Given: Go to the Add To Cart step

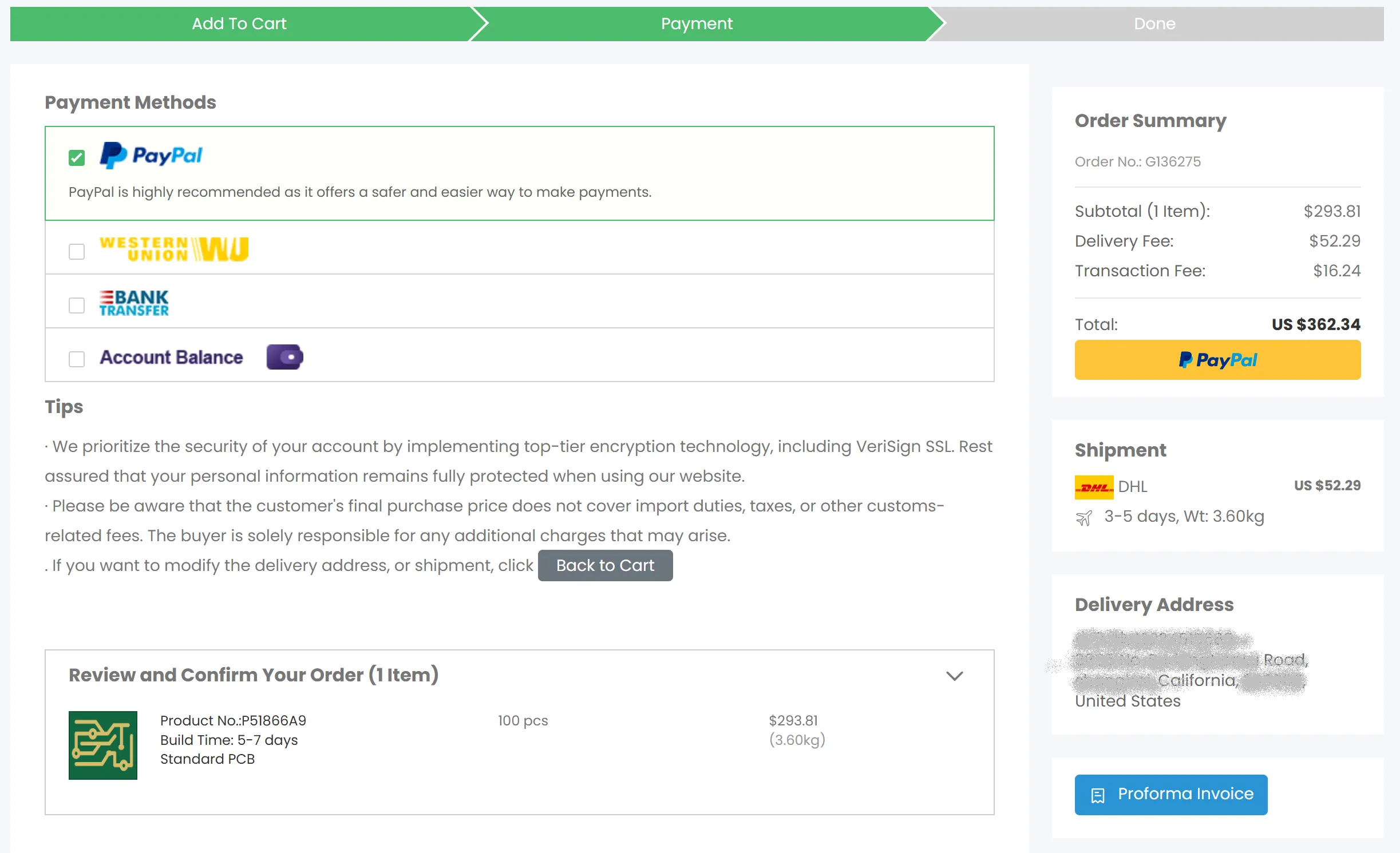Looking at the screenshot, I should click(x=239, y=24).
